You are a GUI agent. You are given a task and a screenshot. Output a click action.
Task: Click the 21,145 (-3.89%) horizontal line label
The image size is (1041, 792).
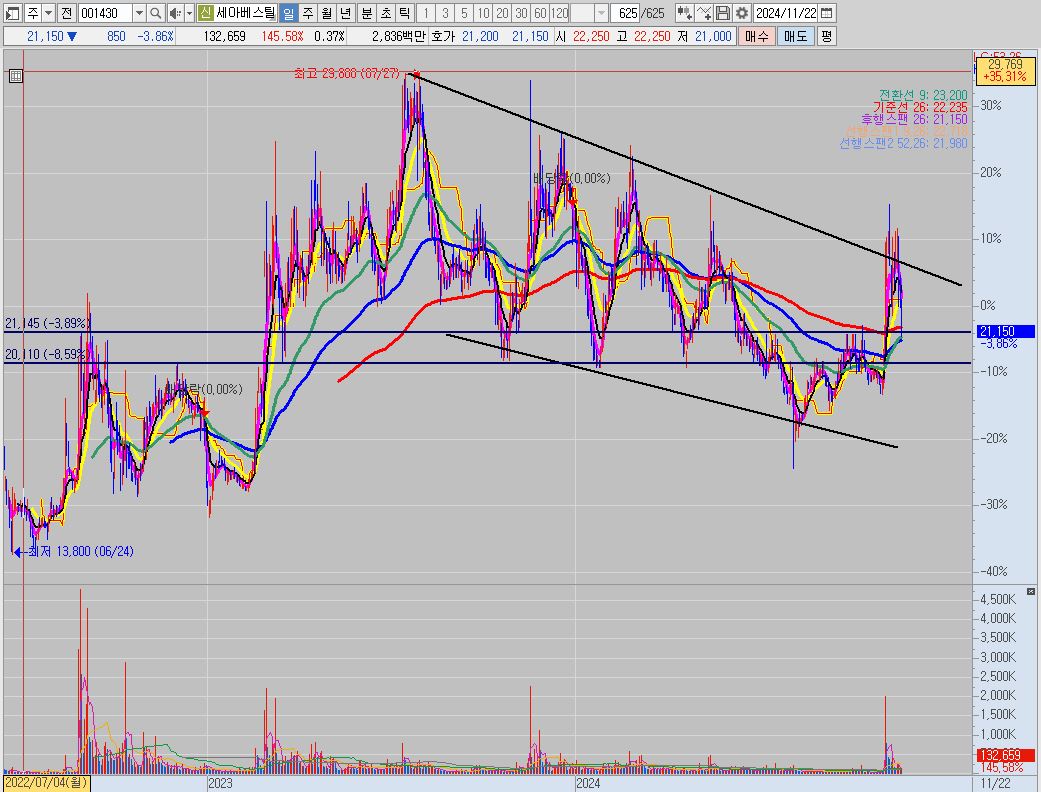pyautogui.click(x=47, y=323)
